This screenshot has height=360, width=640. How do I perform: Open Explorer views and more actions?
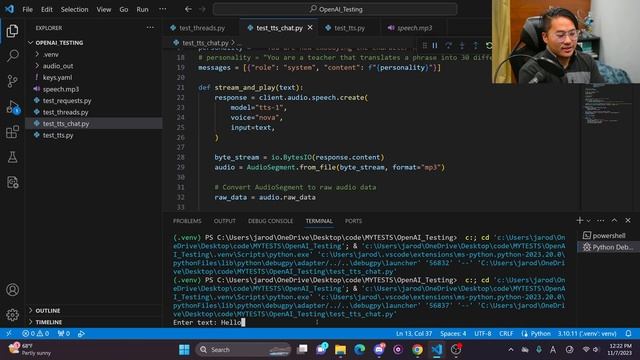coord(150,28)
